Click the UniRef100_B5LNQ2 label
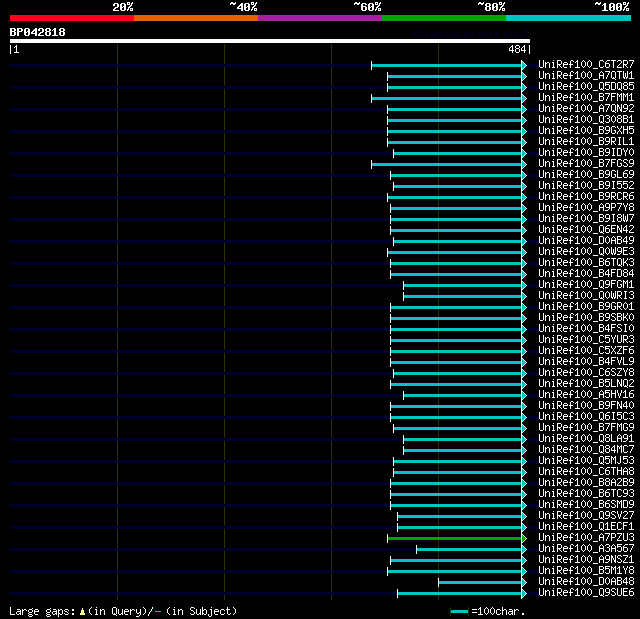Screen dimensions: 640x619 coord(586,384)
